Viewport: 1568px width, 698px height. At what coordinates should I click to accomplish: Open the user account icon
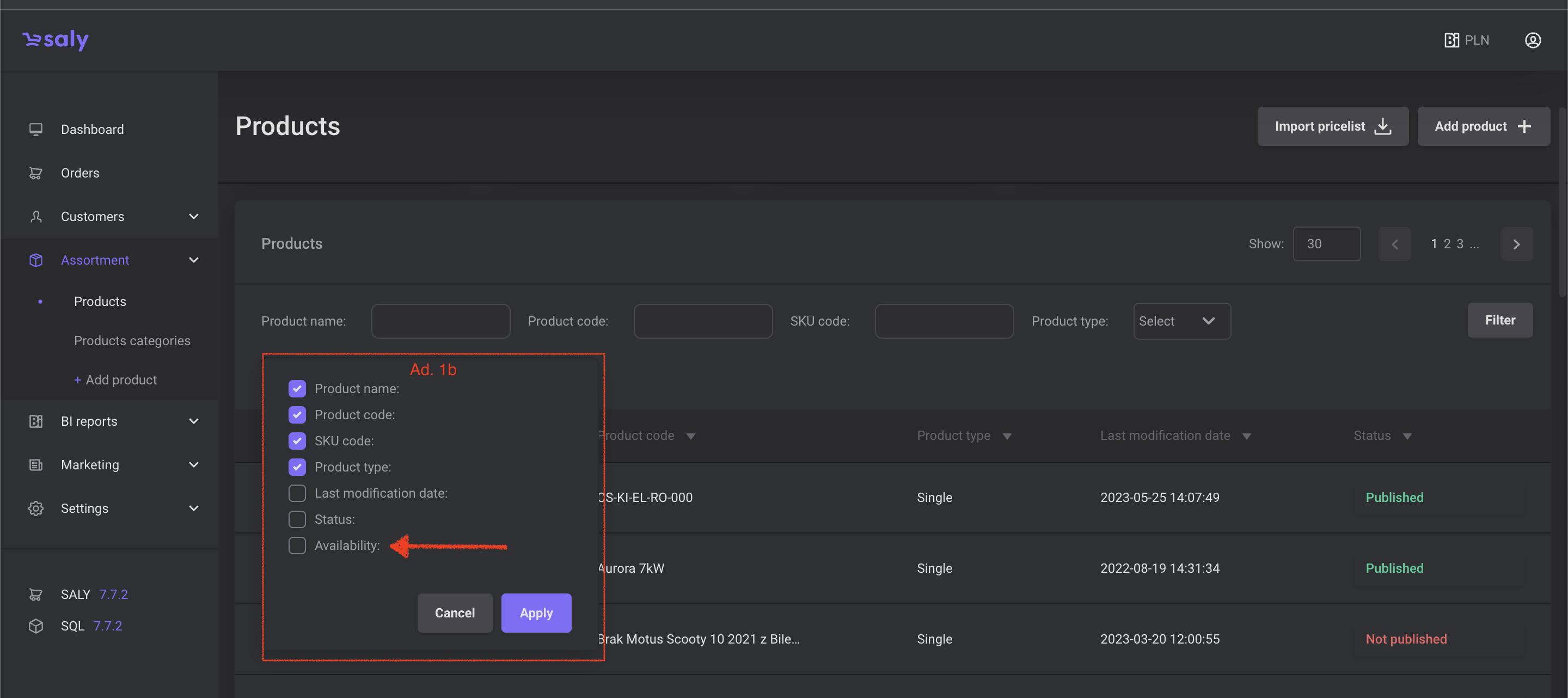click(x=1532, y=40)
